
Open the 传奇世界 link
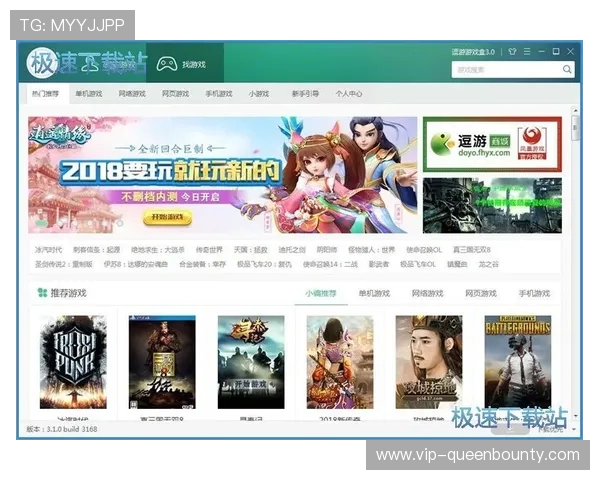coord(209,250)
